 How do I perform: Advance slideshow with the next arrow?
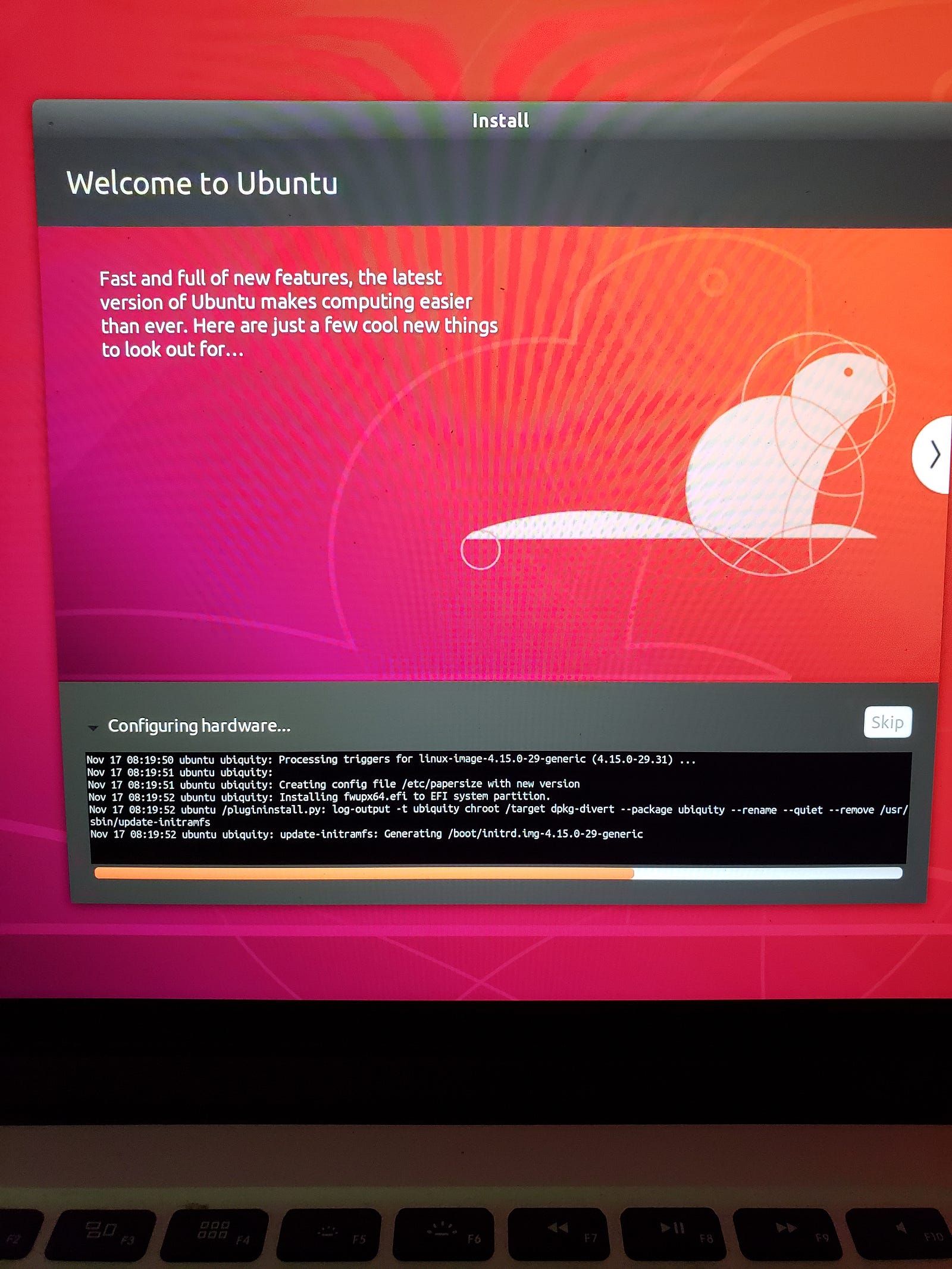pyautogui.click(x=933, y=455)
